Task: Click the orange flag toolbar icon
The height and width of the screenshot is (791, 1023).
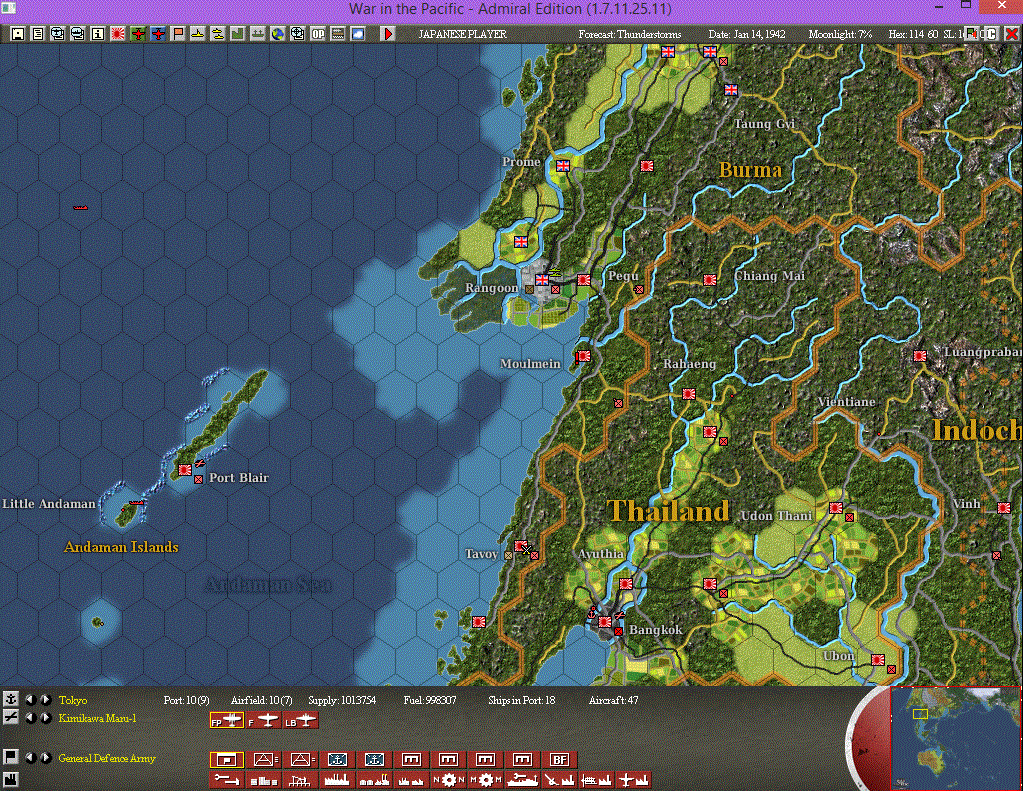Action: point(177,34)
